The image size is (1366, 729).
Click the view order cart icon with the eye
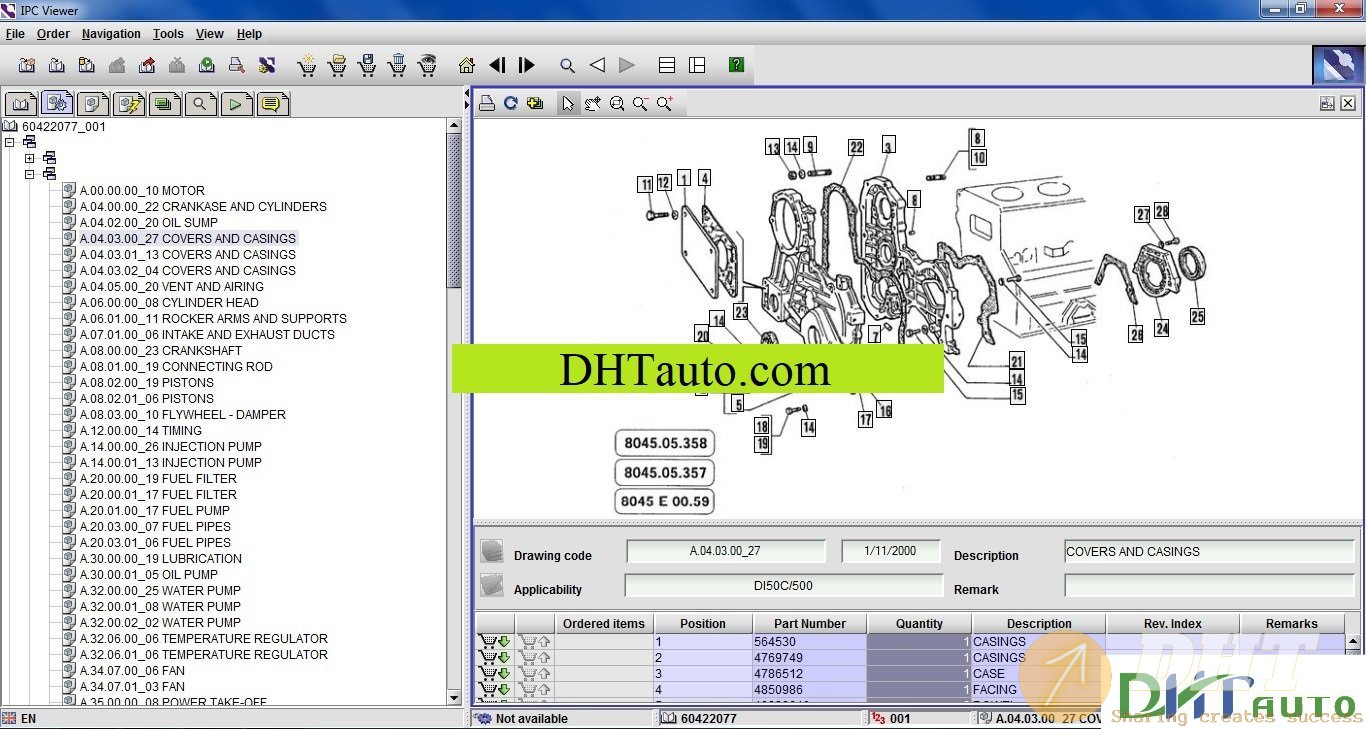point(427,66)
